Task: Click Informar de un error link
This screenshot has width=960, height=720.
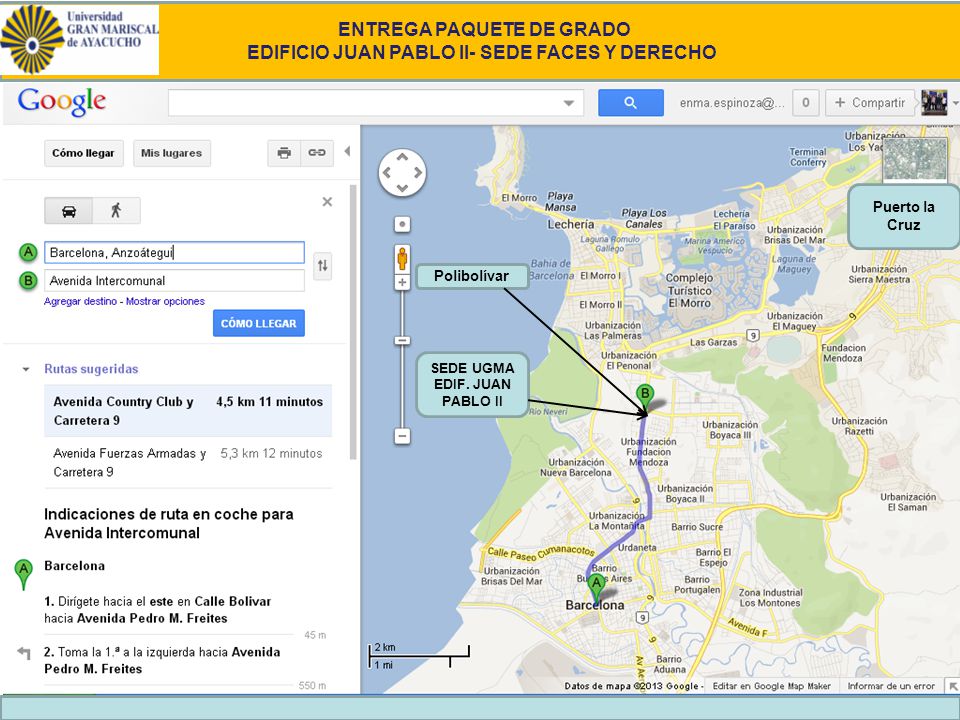Action: [x=891, y=686]
